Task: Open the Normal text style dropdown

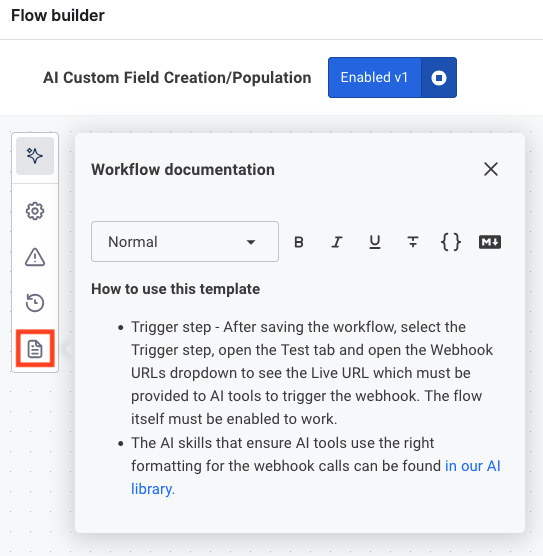Action: click(185, 242)
